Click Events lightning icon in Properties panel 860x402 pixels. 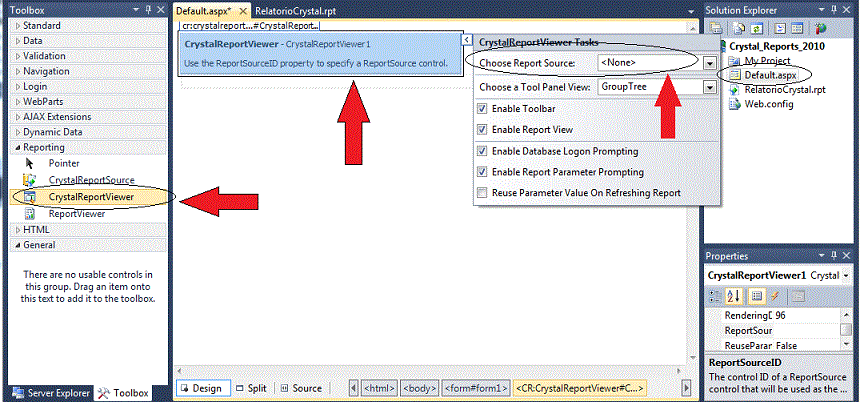click(774, 296)
